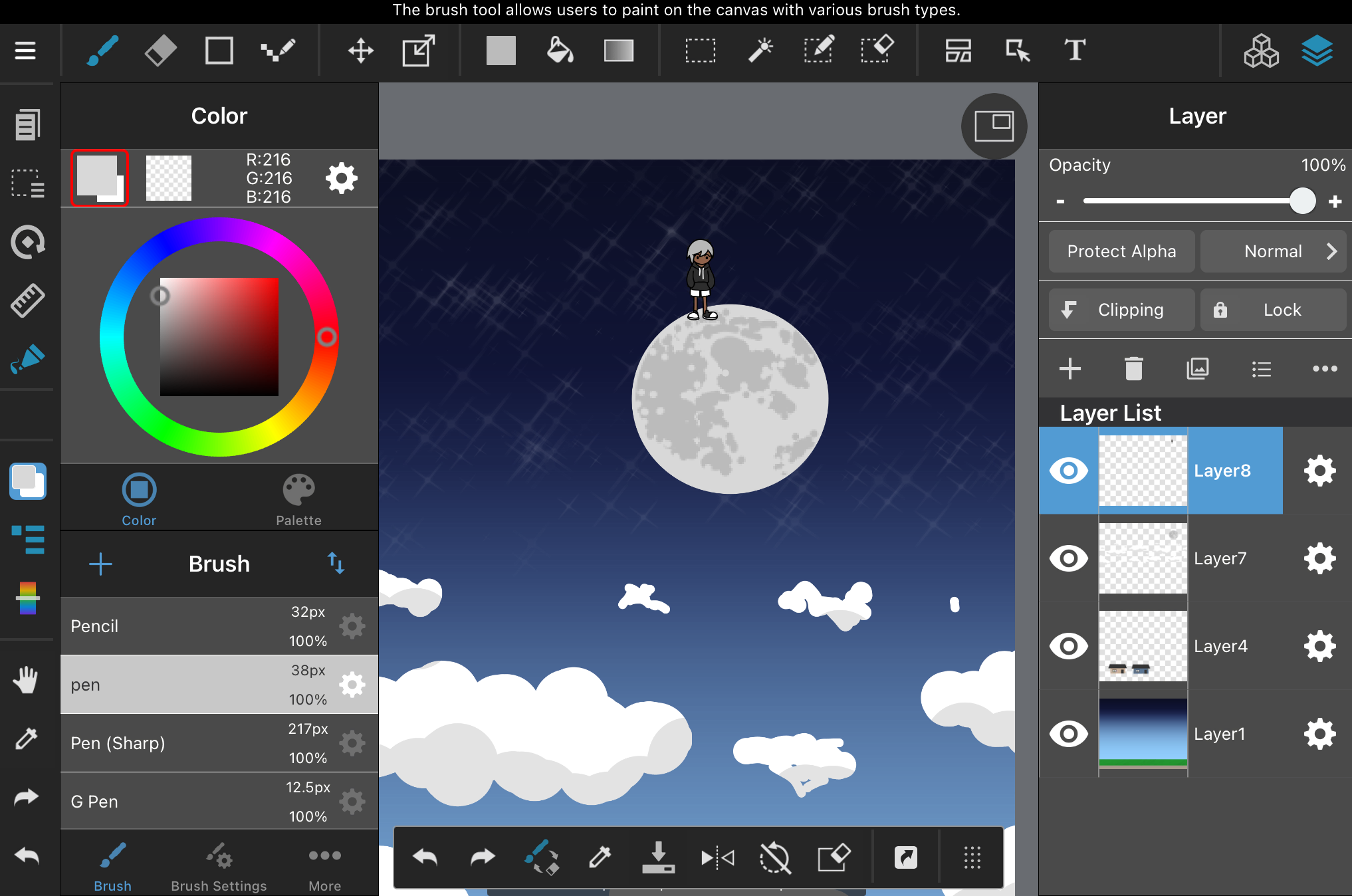Open the Brush Settings tab

click(x=219, y=867)
